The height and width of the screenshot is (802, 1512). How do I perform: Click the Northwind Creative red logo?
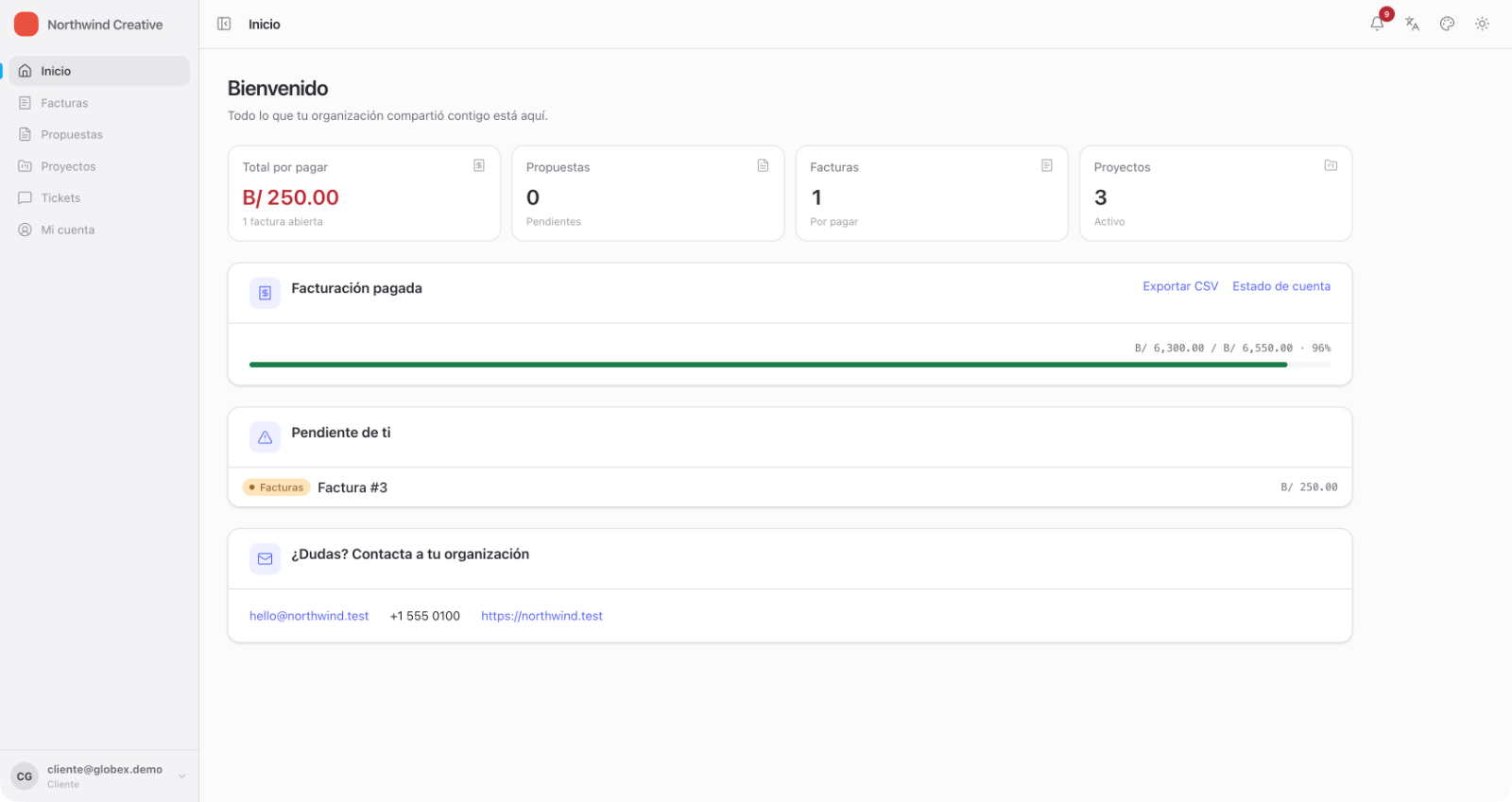point(26,25)
